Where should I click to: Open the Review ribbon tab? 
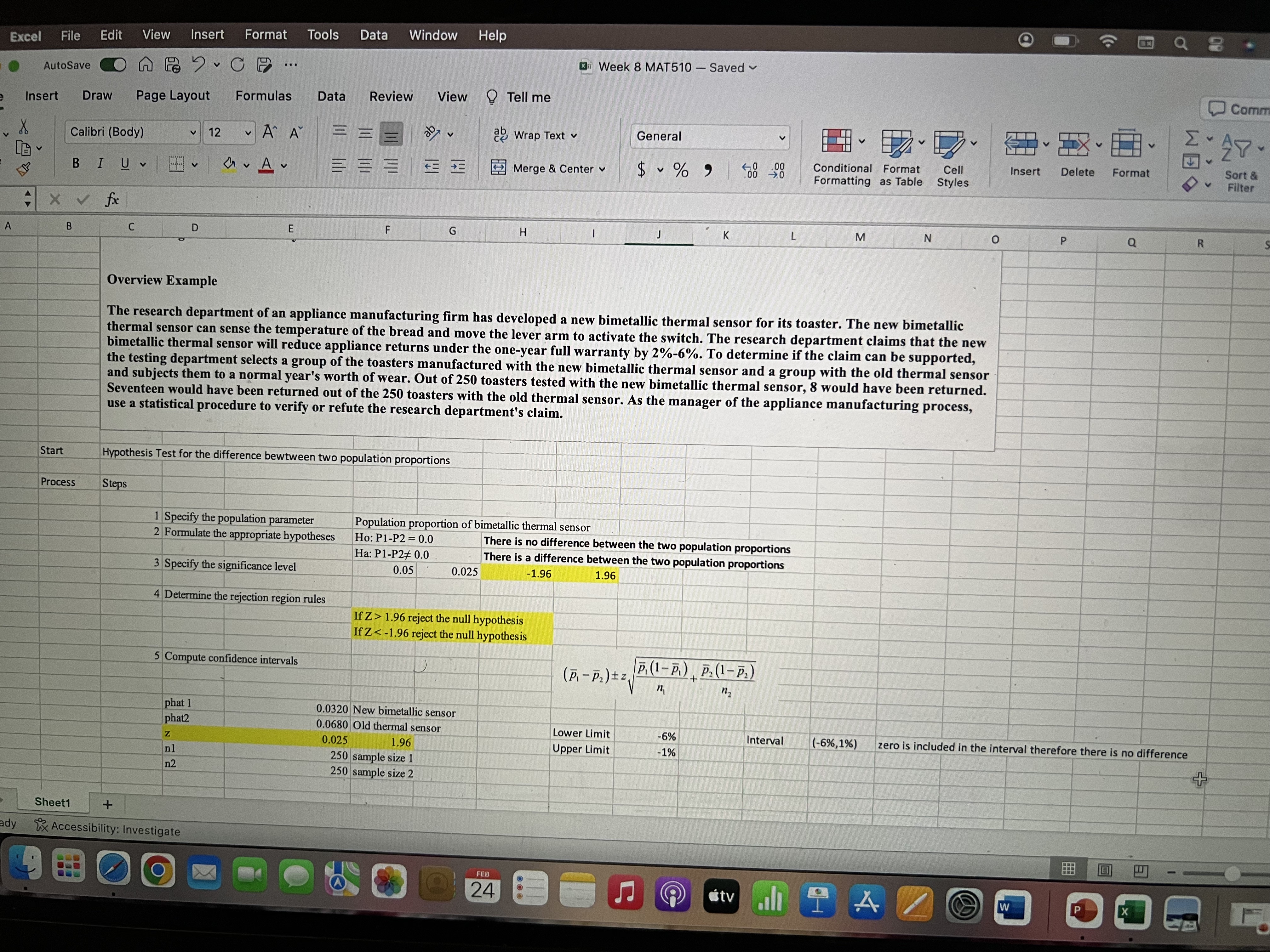coord(391,96)
